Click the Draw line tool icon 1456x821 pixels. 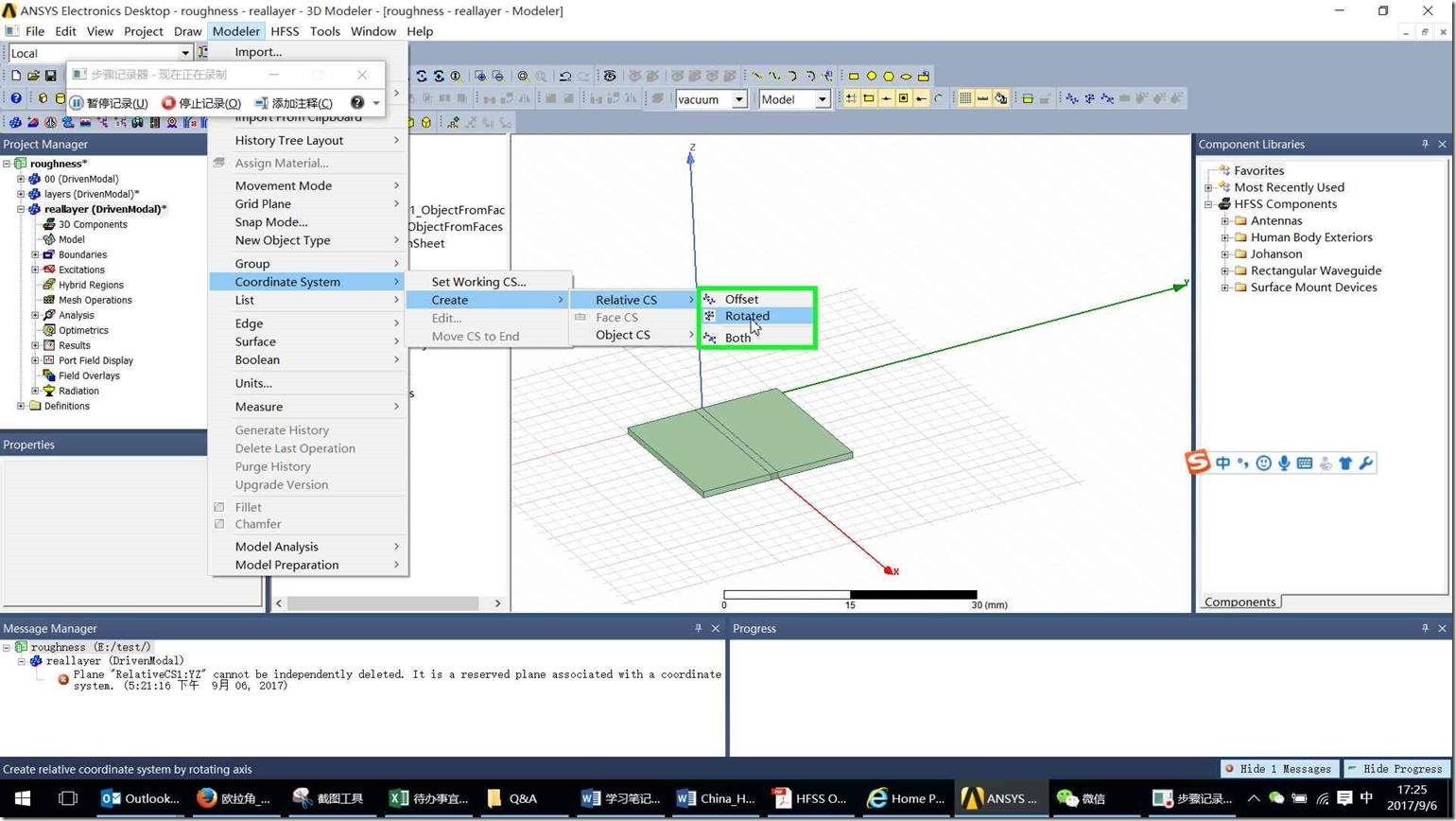pos(756,76)
